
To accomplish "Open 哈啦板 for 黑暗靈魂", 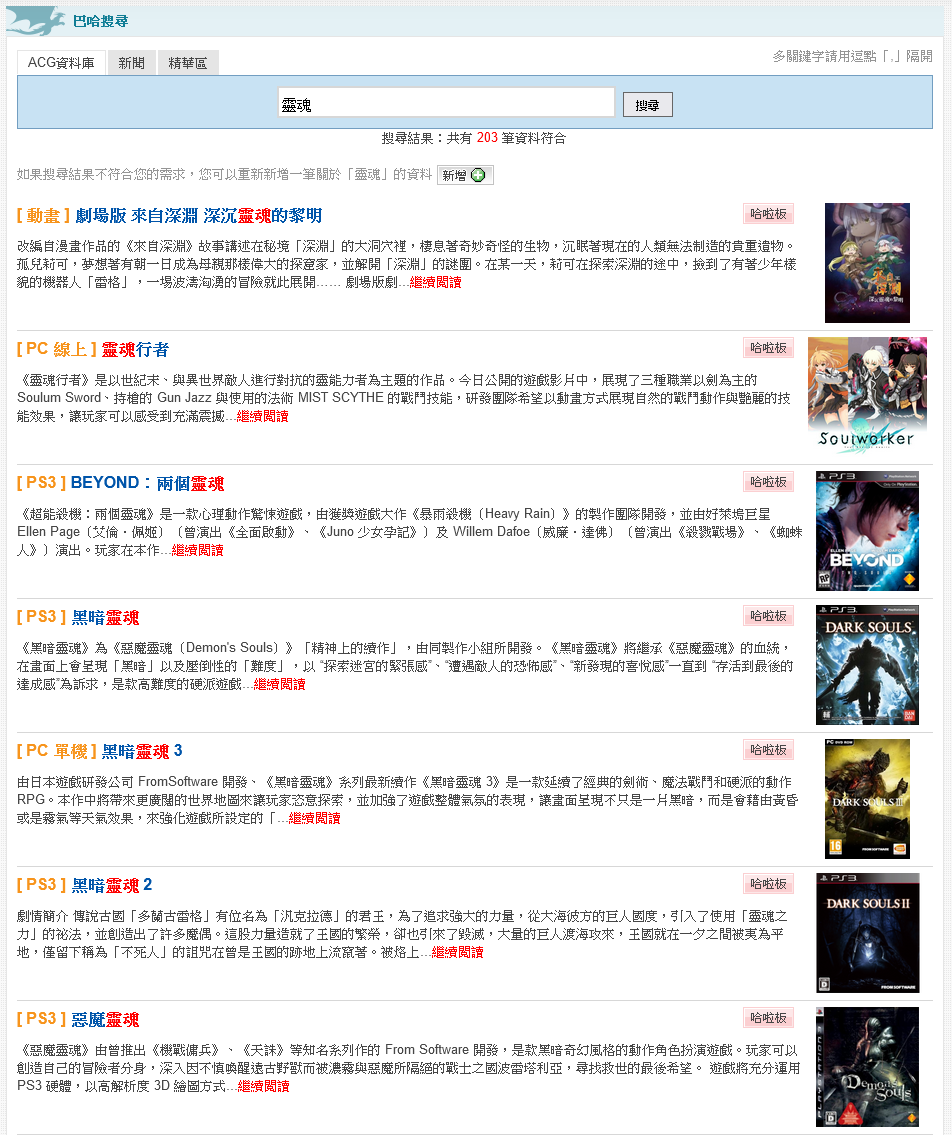I will coord(769,615).
